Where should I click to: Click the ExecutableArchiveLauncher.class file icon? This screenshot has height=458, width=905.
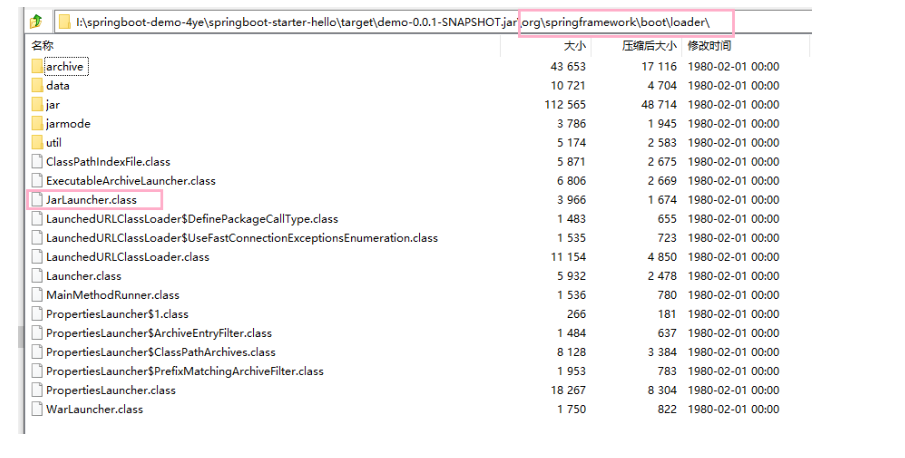point(38,181)
